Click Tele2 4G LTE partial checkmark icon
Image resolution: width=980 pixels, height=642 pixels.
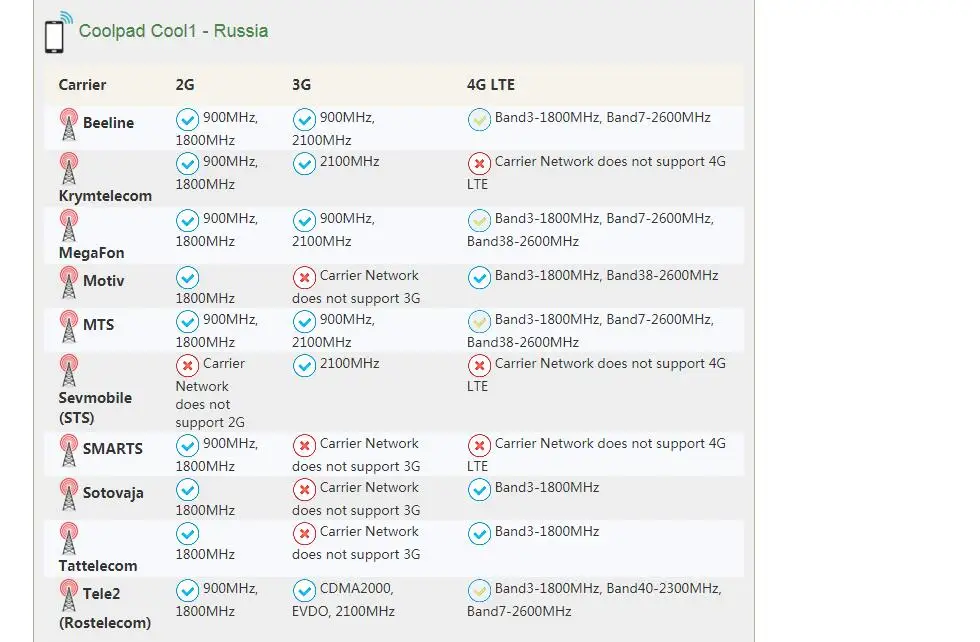[479, 591]
